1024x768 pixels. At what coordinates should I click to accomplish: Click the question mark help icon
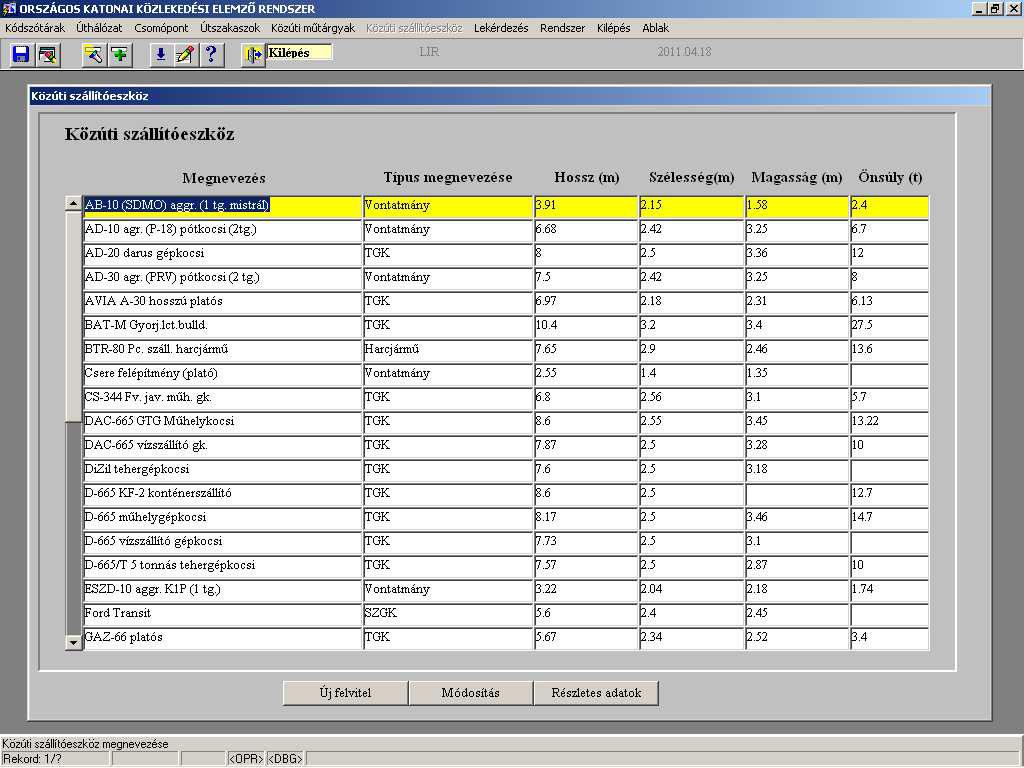pos(211,54)
